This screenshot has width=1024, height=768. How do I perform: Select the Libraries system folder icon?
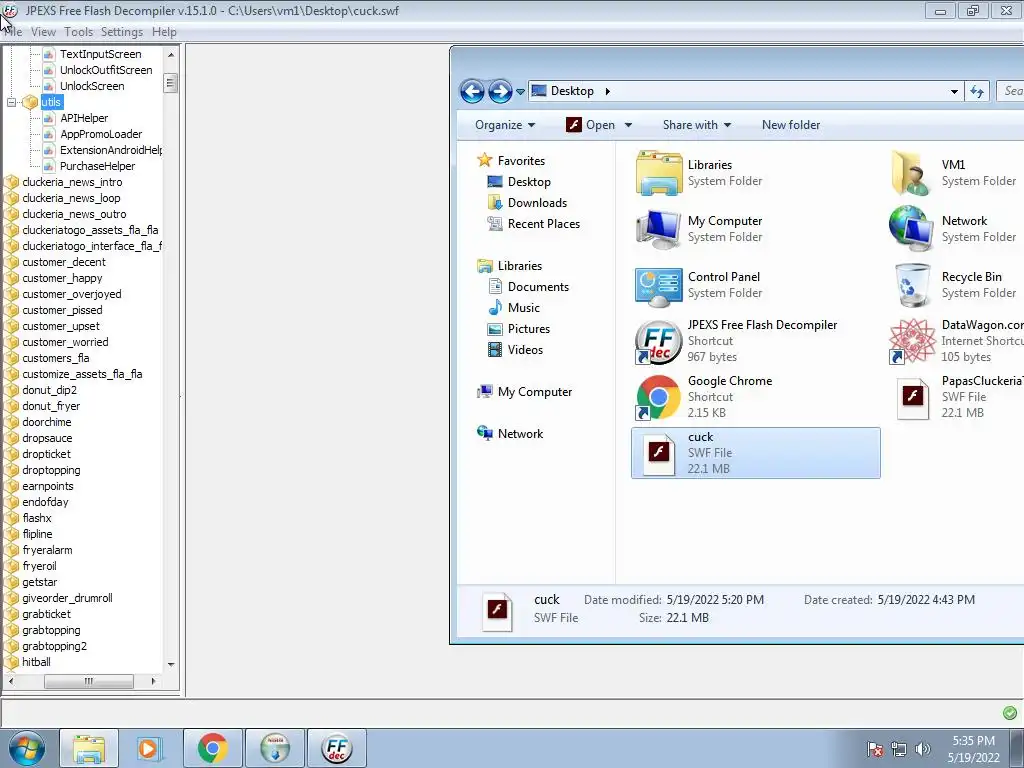tap(658, 173)
